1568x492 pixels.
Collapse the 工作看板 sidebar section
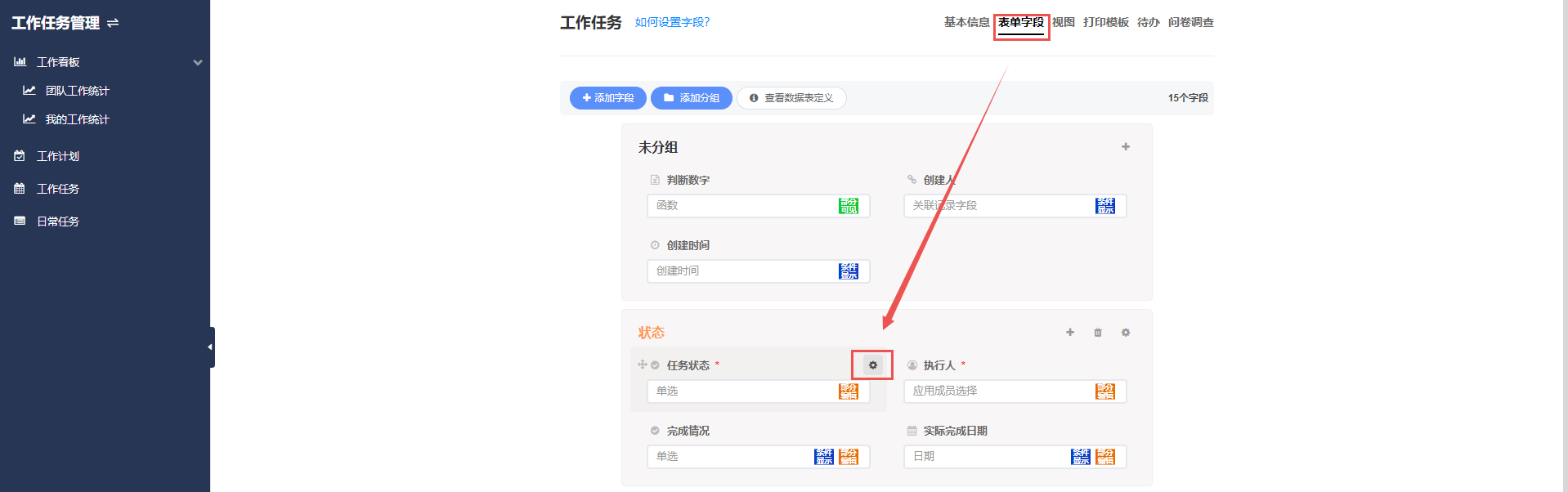tap(197, 62)
